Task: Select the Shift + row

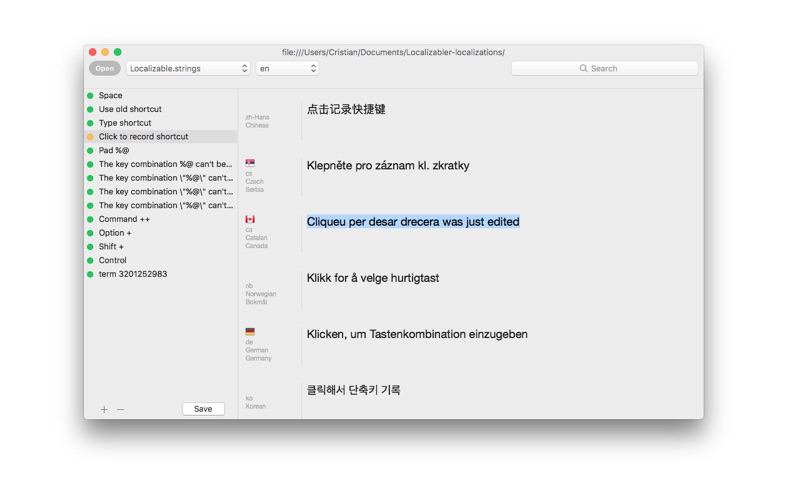Action: coord(161,247)
